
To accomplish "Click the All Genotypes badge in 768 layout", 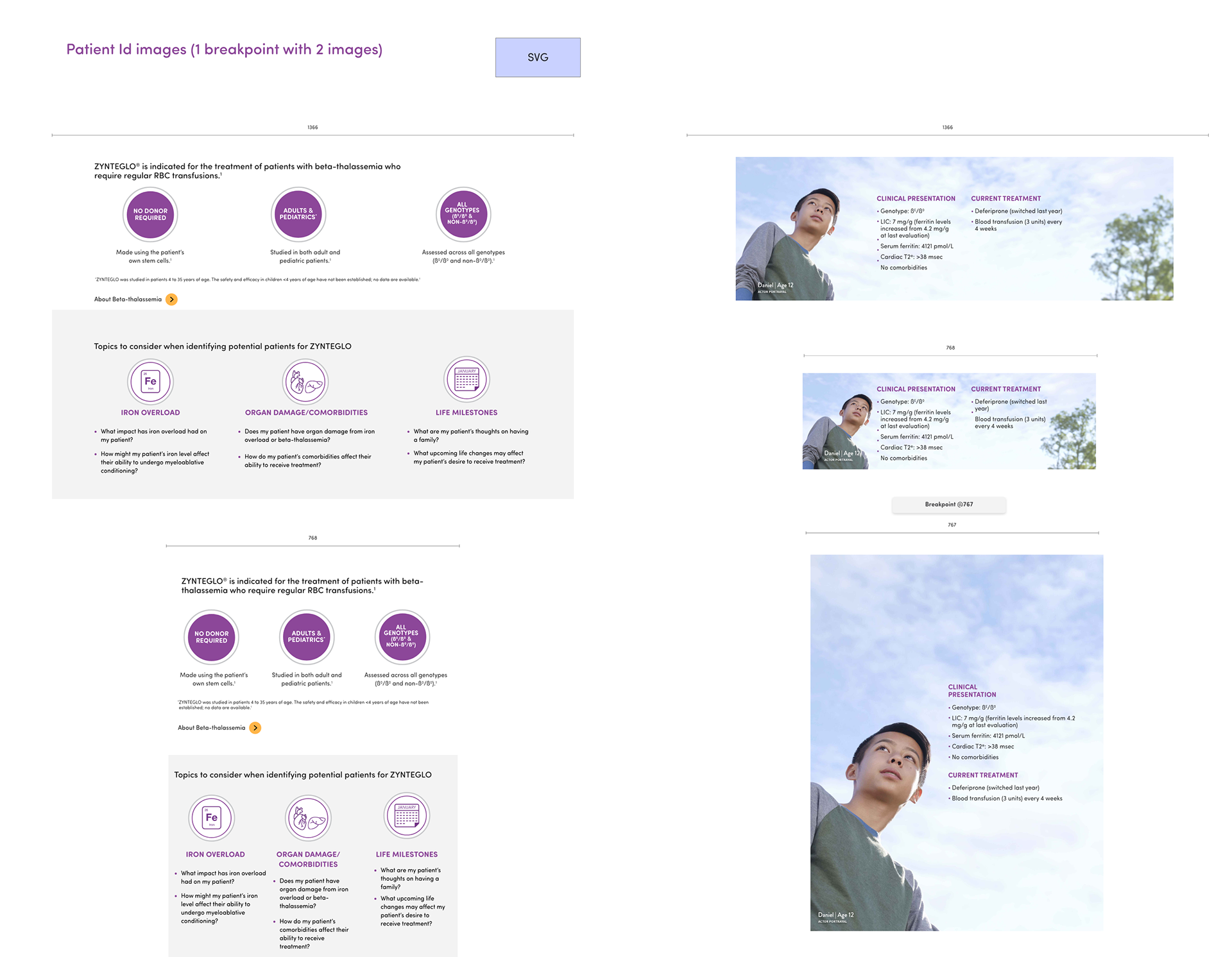I will tap(402, 637).
